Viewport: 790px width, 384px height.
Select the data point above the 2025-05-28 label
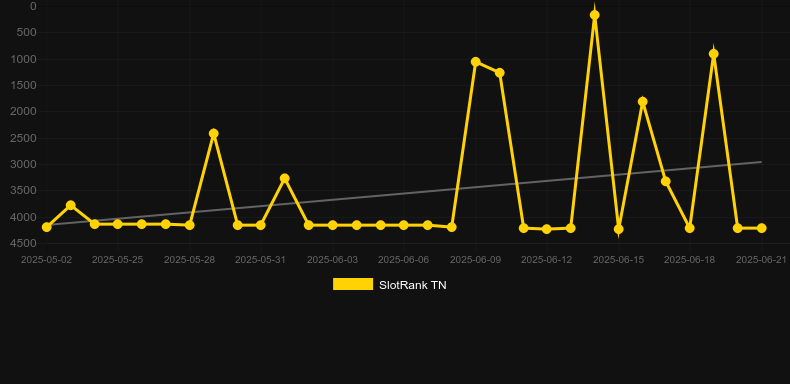point(189,225)
